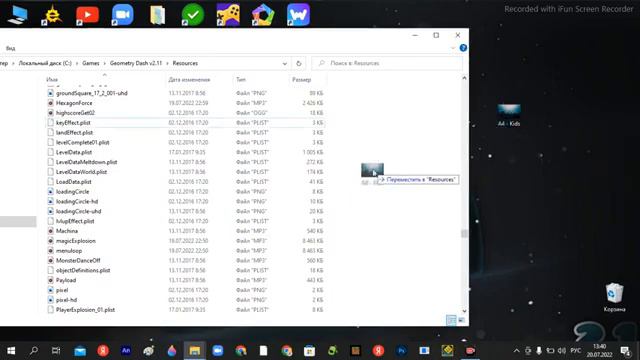This screenshot has height=360, width=640.
Task: Sort by the Name column header
Action: pos(52,80)
